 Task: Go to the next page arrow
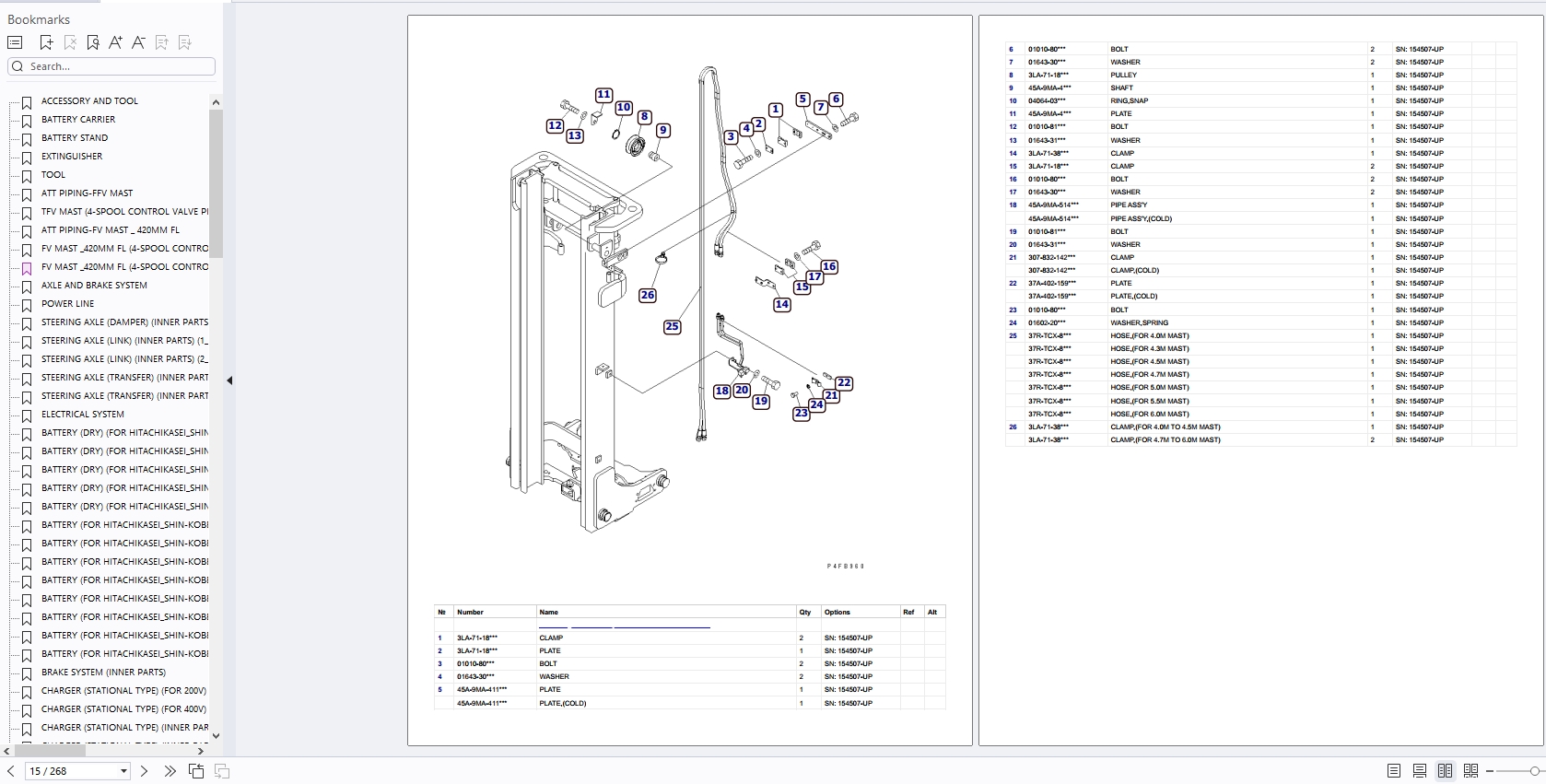pos(144,771)
